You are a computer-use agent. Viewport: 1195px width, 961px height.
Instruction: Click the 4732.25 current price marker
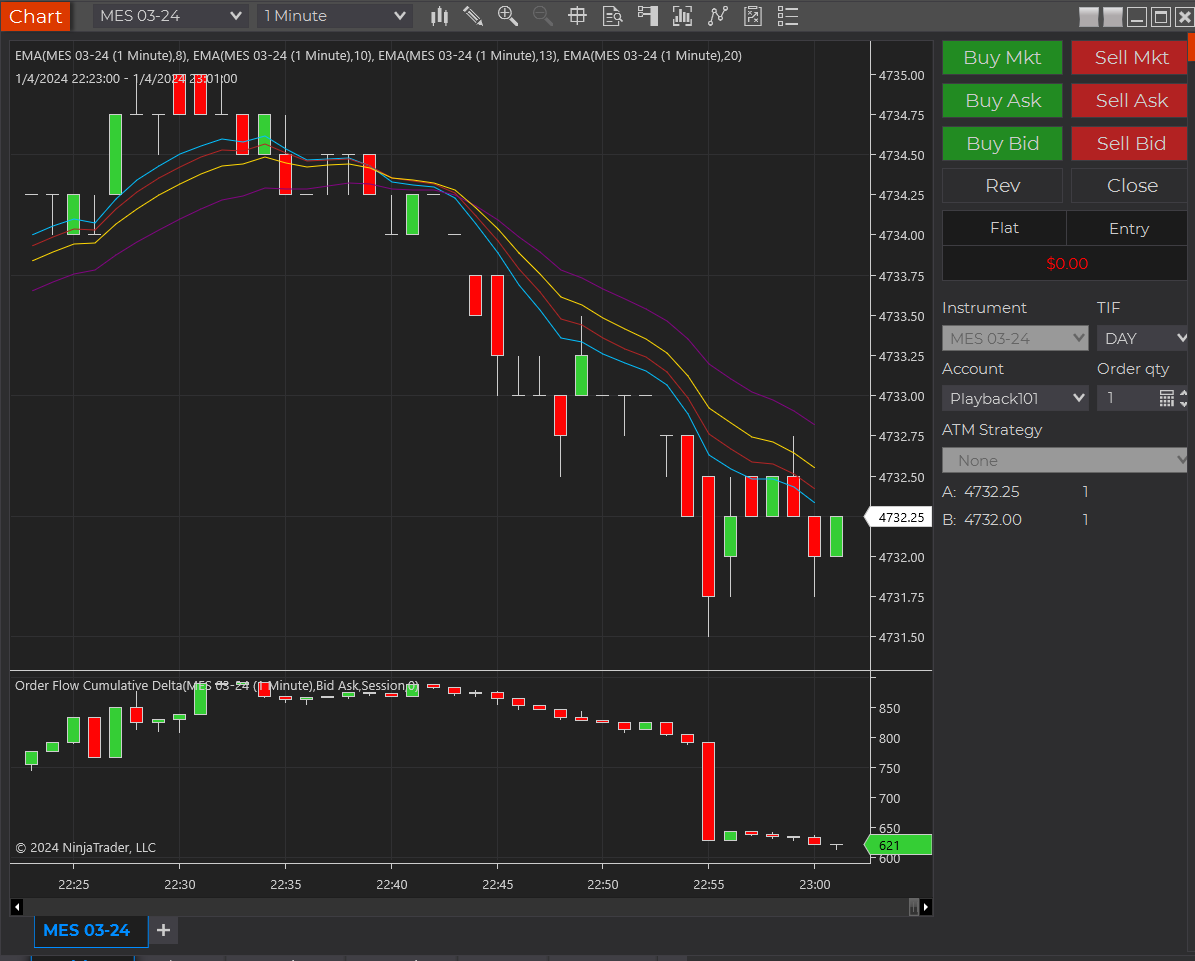[899, 517]
